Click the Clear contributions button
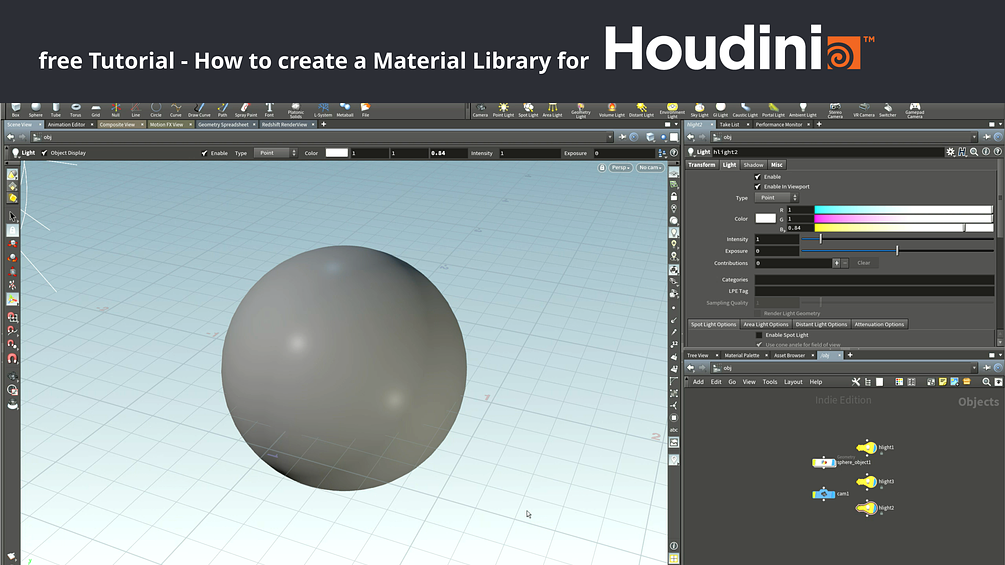 (x=864, y=263)
